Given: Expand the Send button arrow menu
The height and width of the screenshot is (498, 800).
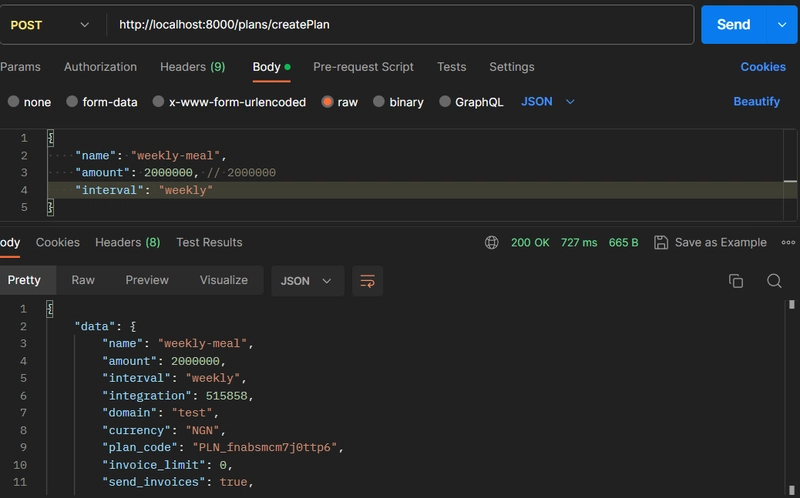Looking at the screenshot, I should (781, 25).
